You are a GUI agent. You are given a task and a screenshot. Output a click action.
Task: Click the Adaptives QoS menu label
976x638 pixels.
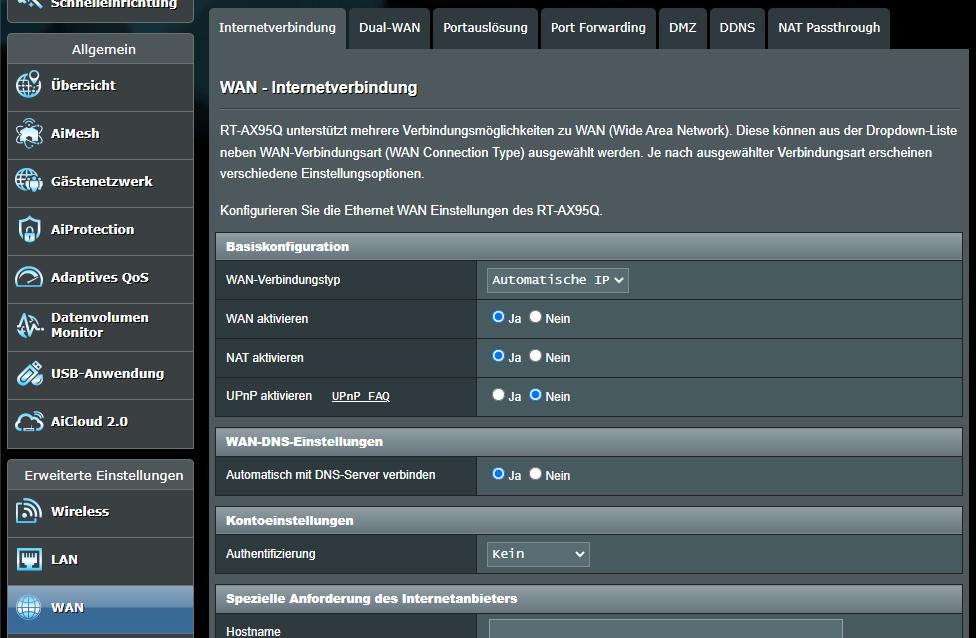100,277
